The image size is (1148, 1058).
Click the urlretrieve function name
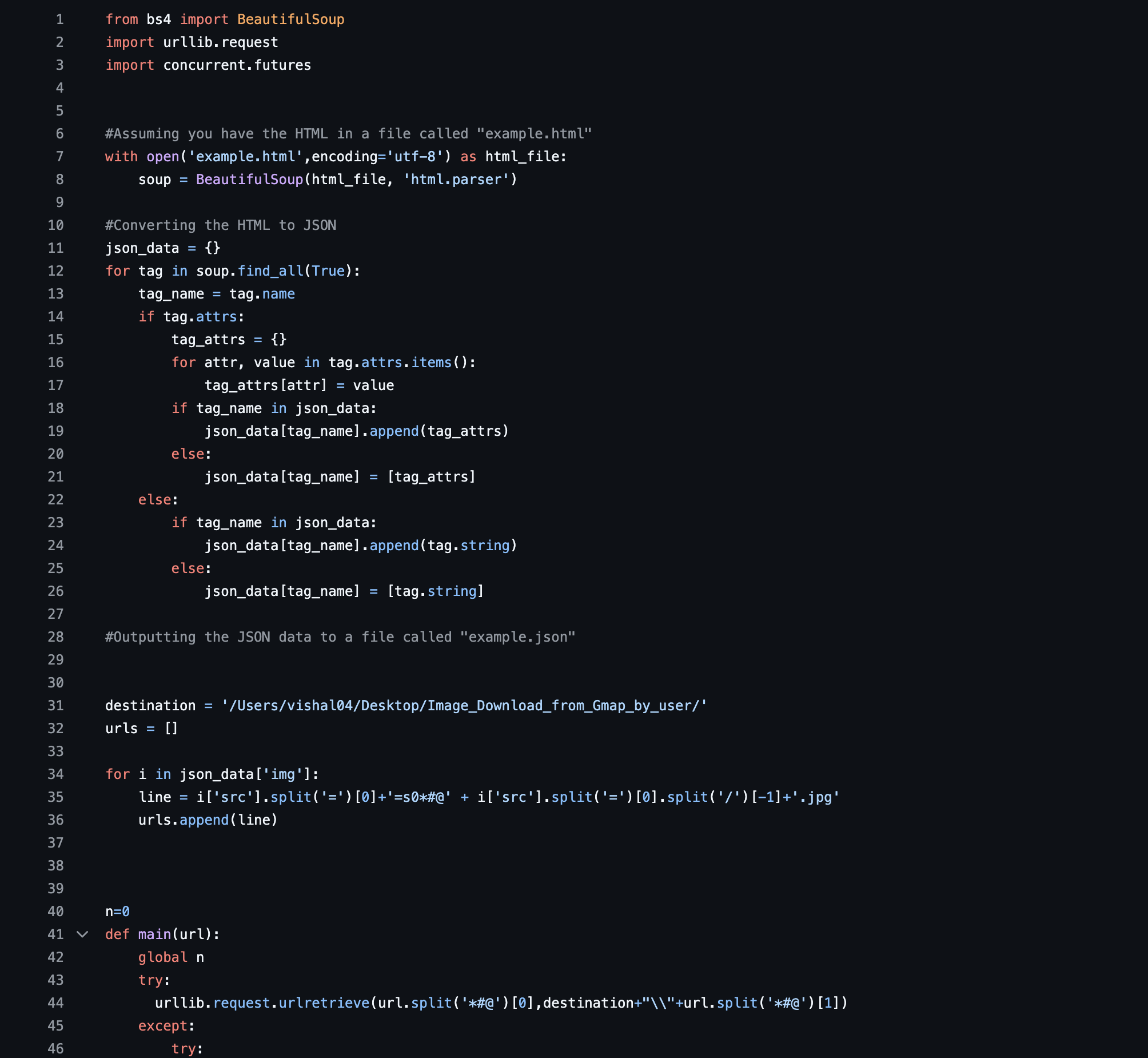pyautogui.click(x=324, y=1003)
